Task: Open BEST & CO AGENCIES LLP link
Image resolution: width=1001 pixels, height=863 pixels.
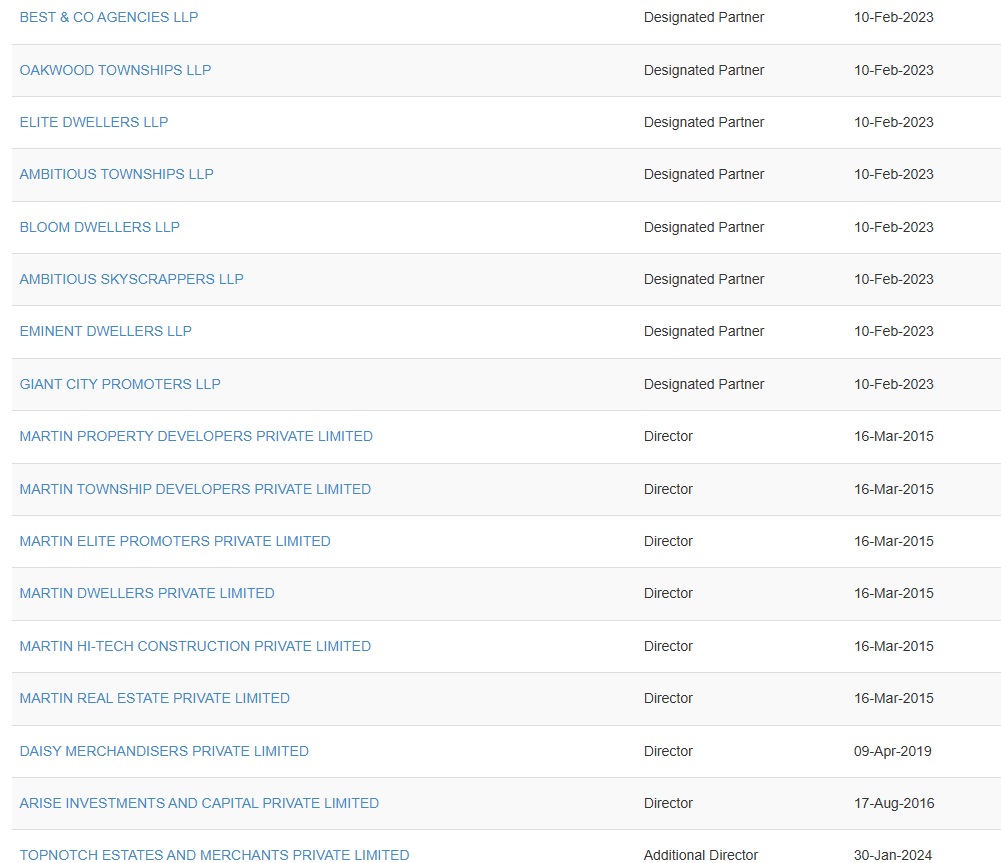Action: pos(109,17)
